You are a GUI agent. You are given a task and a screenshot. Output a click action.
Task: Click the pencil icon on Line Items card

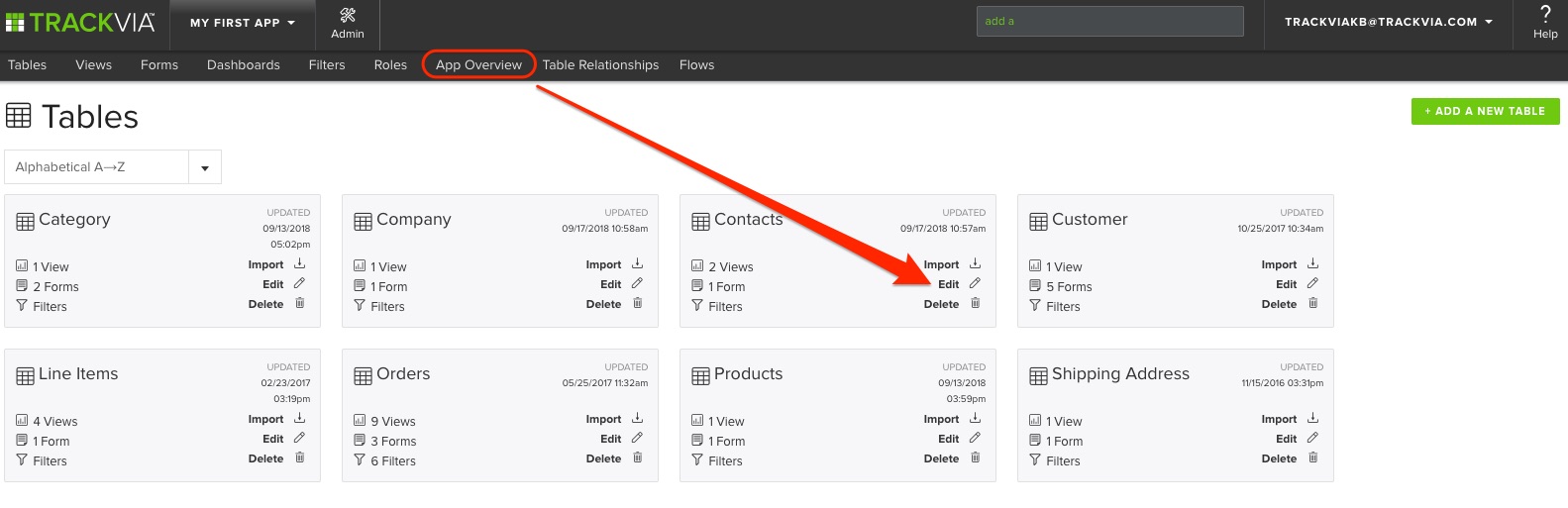(299, 438)
